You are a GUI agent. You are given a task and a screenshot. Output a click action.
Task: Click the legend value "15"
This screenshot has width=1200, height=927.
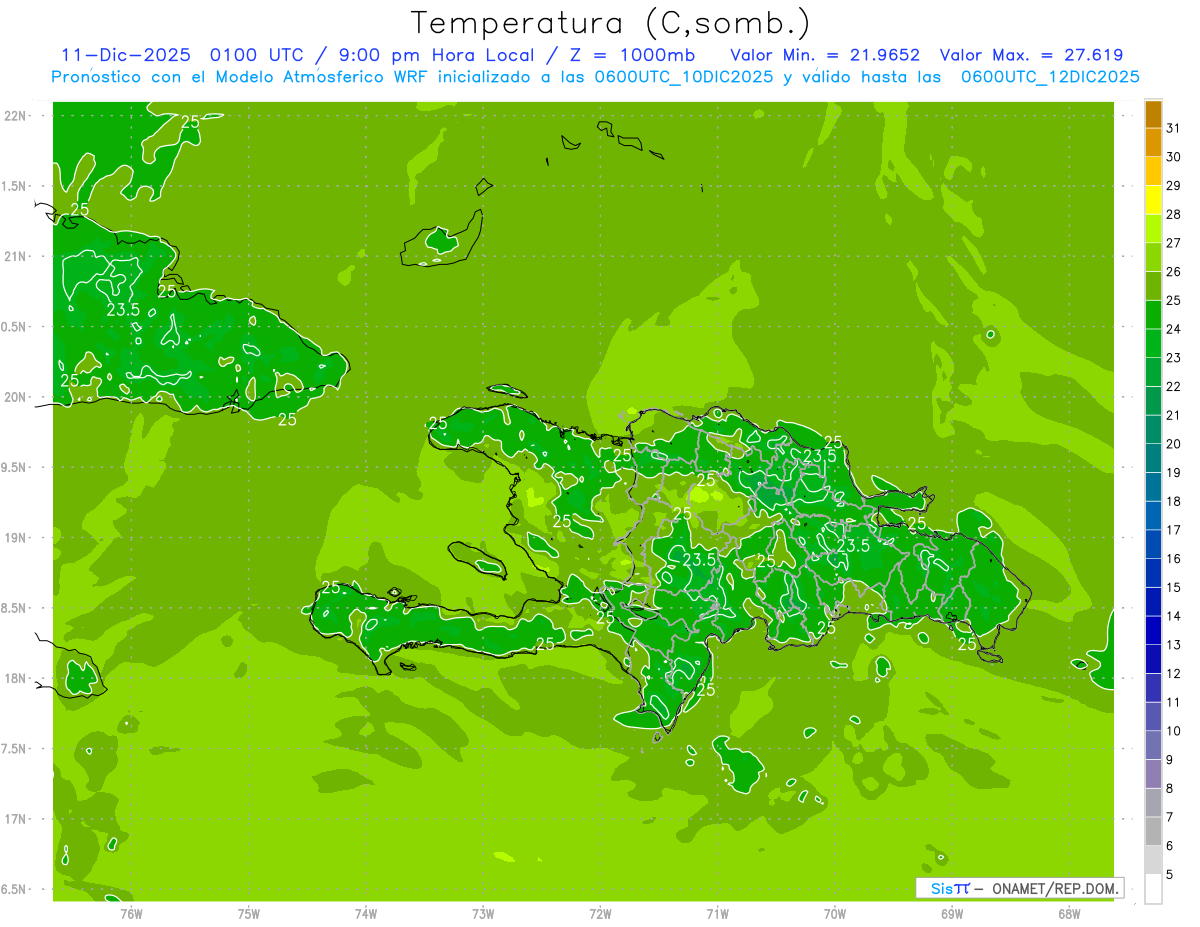(1174, 588)
